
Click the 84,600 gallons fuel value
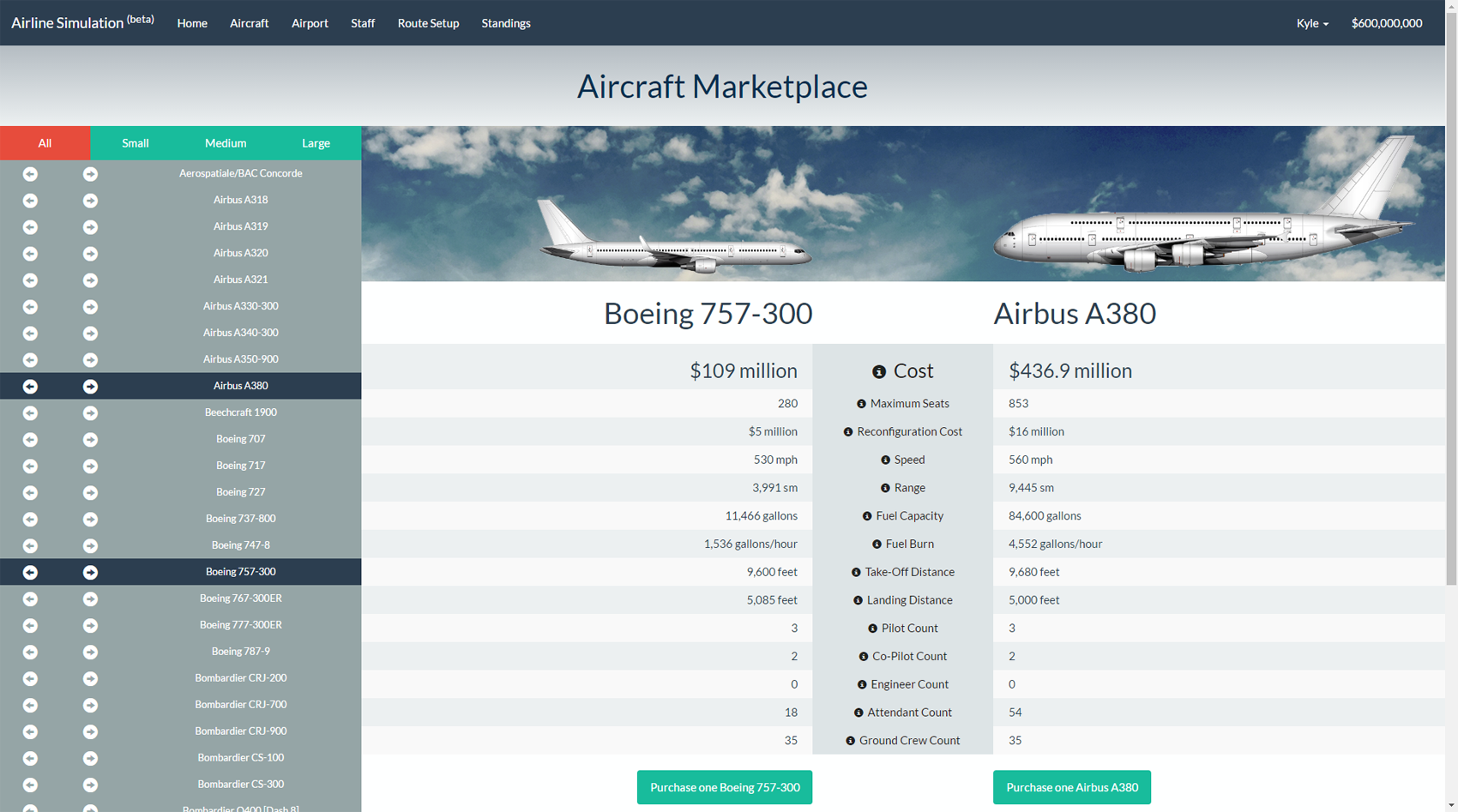click(1045, 516)
